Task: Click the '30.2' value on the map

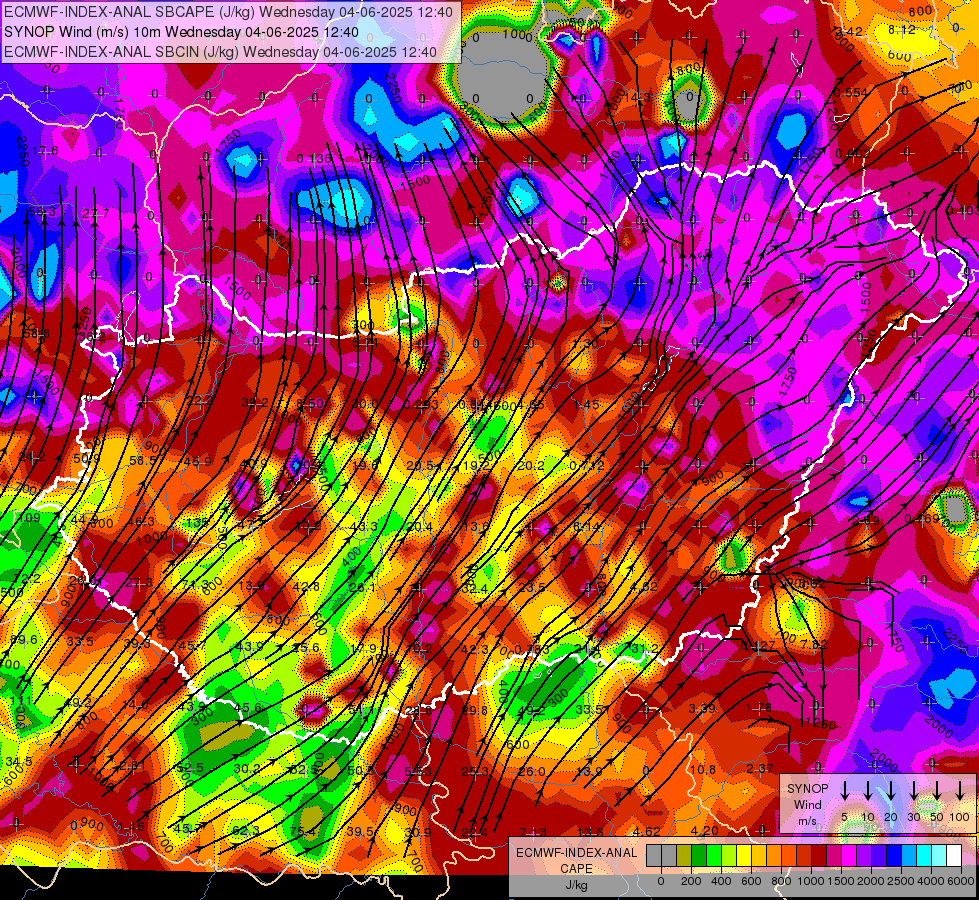Action: (x=247, y=769)
